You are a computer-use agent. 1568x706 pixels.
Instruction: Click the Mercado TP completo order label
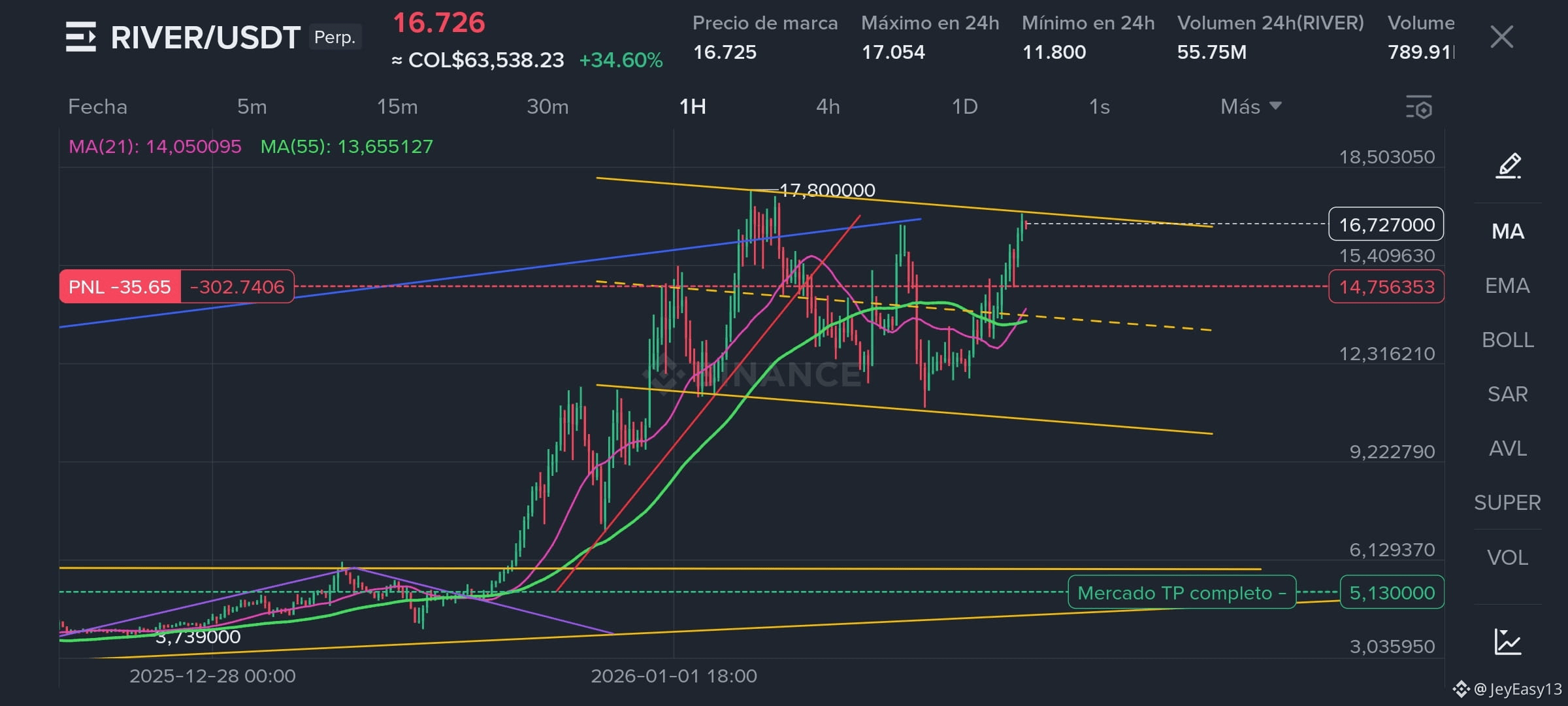pyautogui.click(x=1182, y=593)
